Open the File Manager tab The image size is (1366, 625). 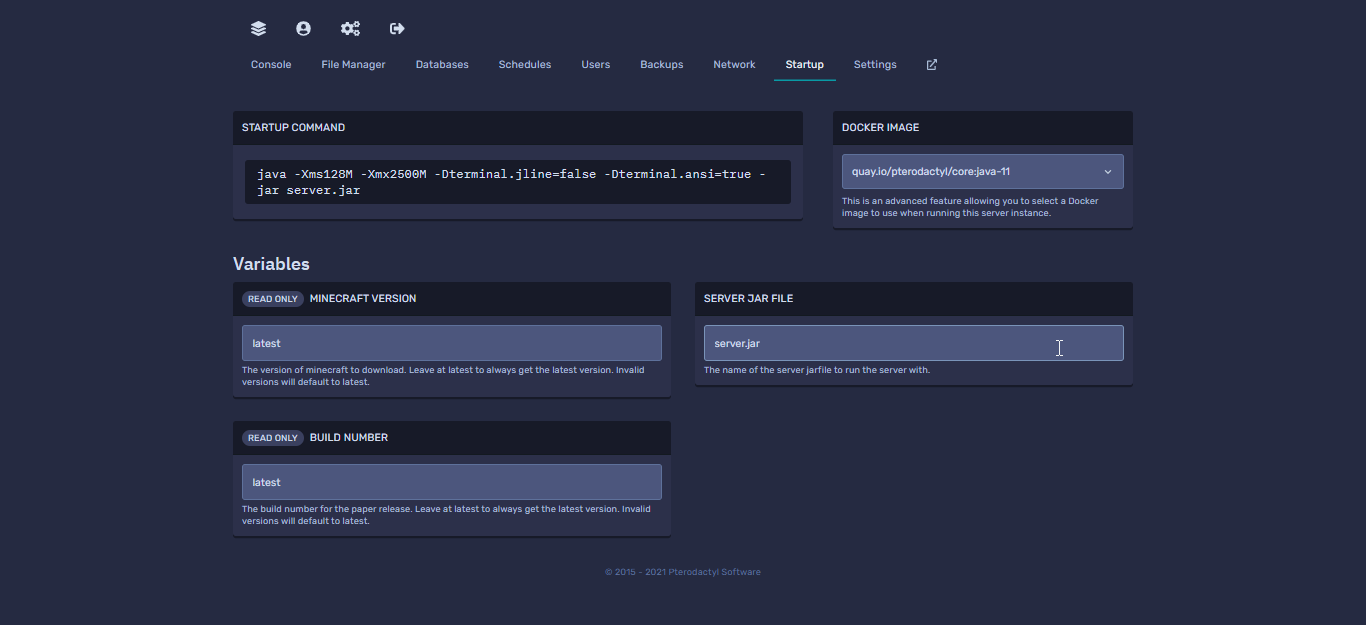click(x=353, y=65)
